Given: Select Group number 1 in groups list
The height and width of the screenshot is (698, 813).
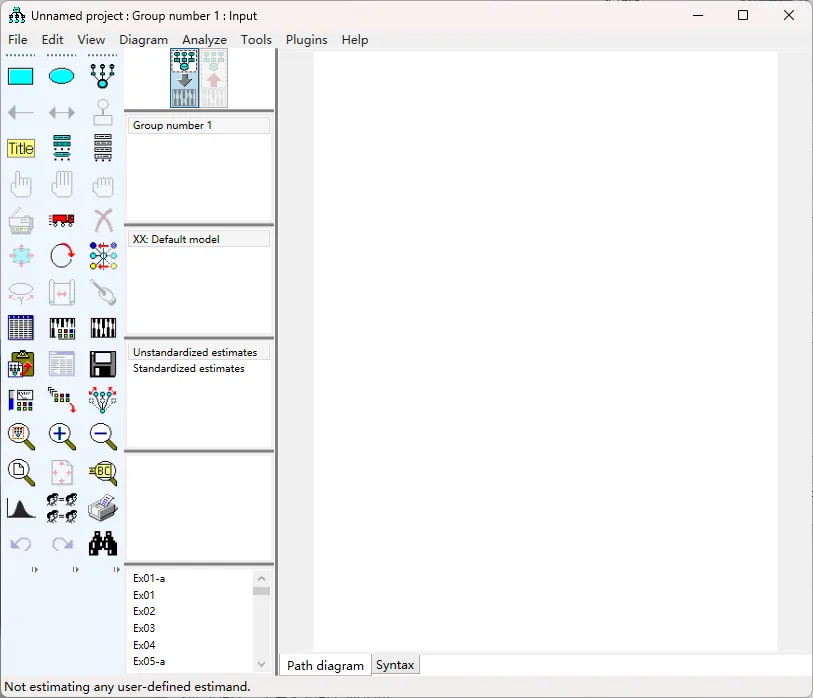Looking at the screenshot, I should click(199, 125).
